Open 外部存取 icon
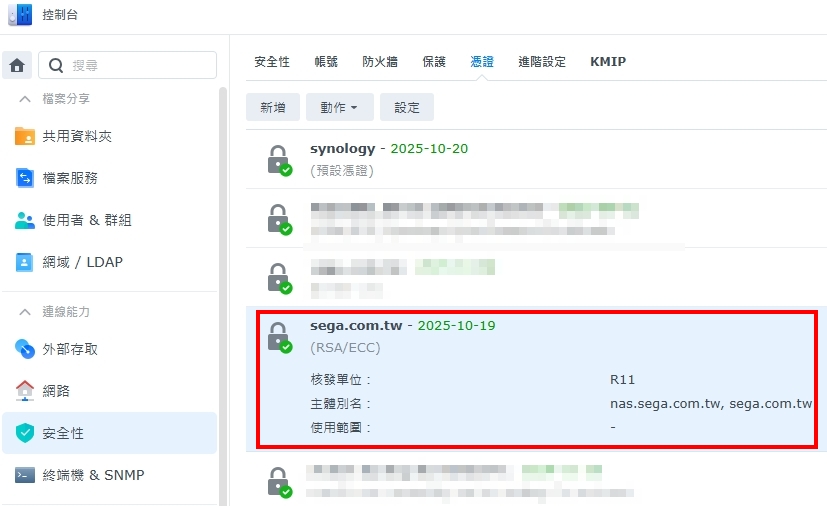The height and width of the screenshot is (506, 827). (x=25, y=349)
